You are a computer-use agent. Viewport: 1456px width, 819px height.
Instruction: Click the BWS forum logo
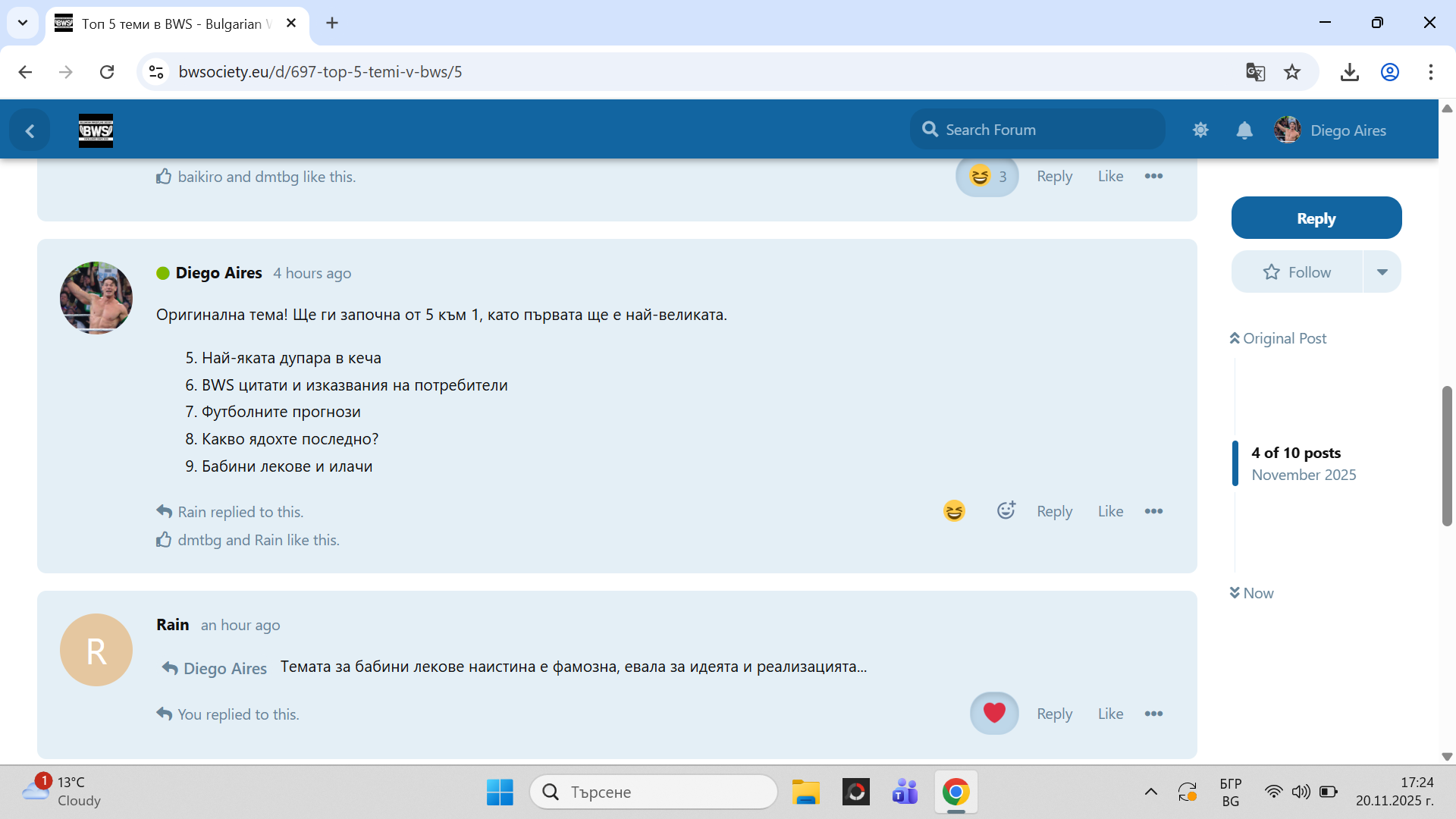pyautogui.click(x=96, y=130)
